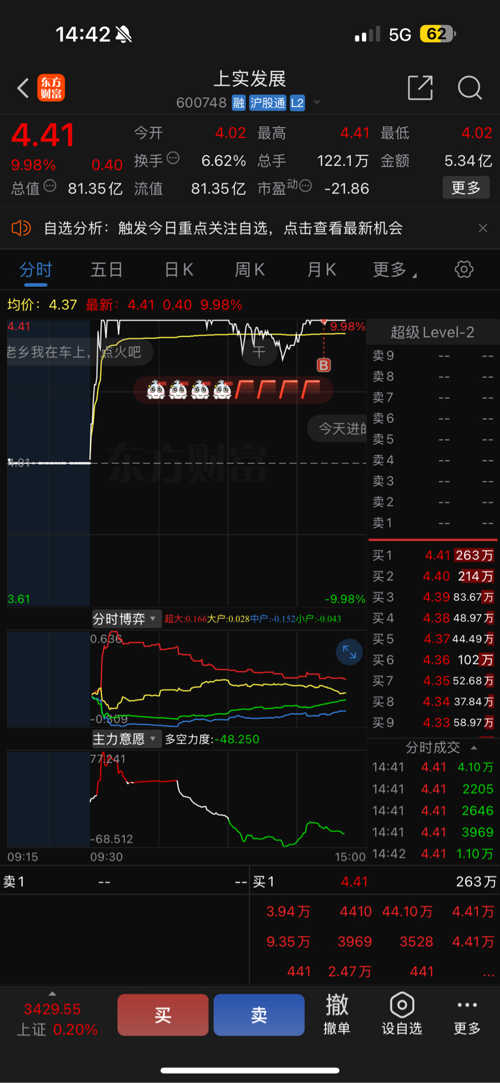Screen dimensions: 500x1083
Task: Tap the blue 卖 sell button
Action: (259, 1015)
